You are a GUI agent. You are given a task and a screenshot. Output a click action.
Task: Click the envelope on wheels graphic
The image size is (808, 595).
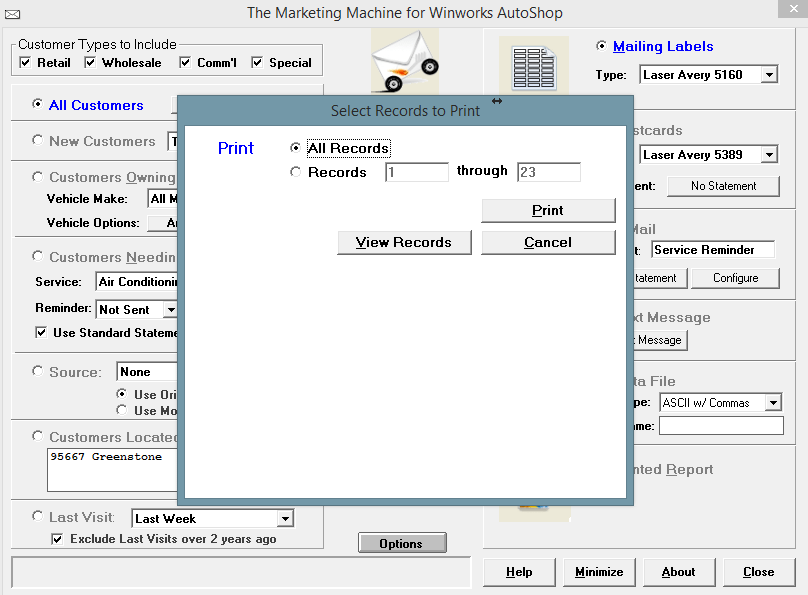tap(405, 62)
